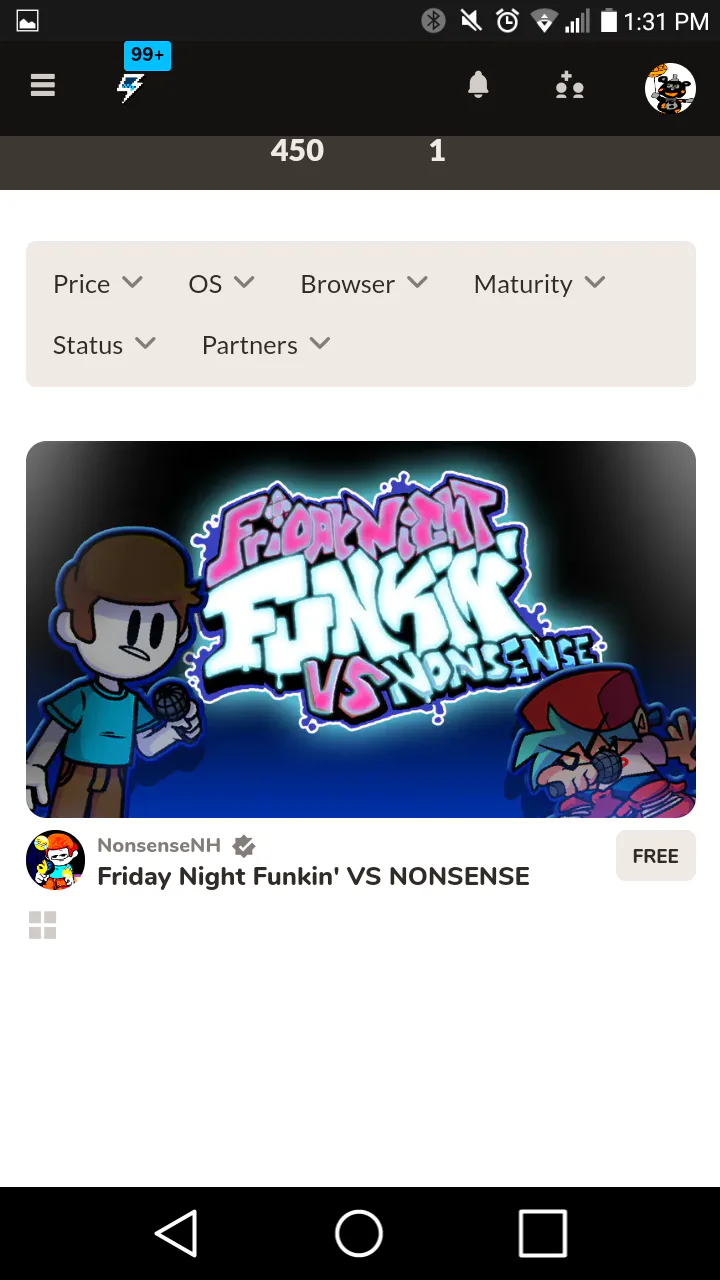Image resolution: width=720 pixels, height=1280 pixels.
Task: Open the Partners filter dropdown
Action: click(x=266, y=345)
